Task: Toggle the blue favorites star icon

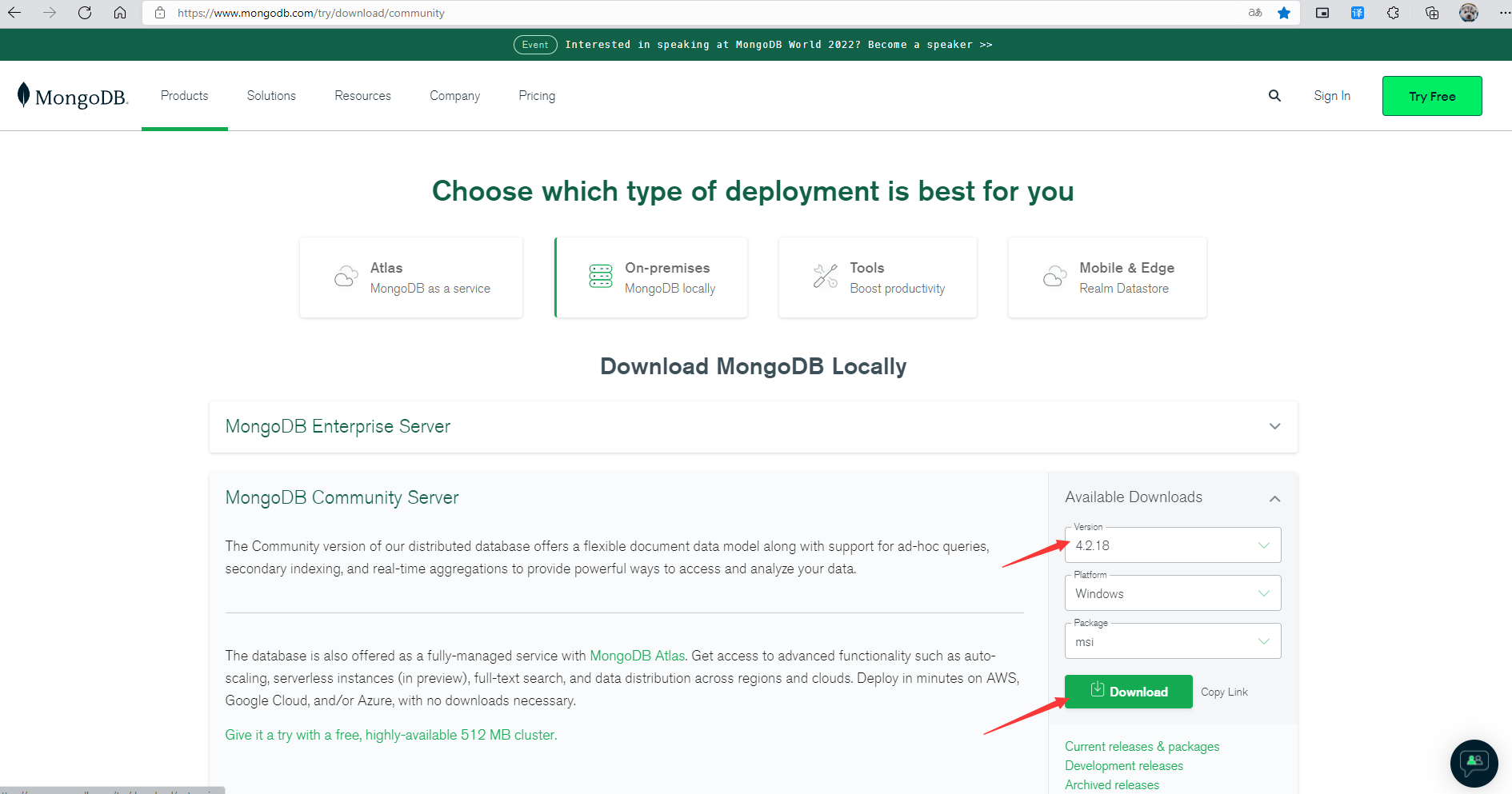Action: coord(1284,13)
